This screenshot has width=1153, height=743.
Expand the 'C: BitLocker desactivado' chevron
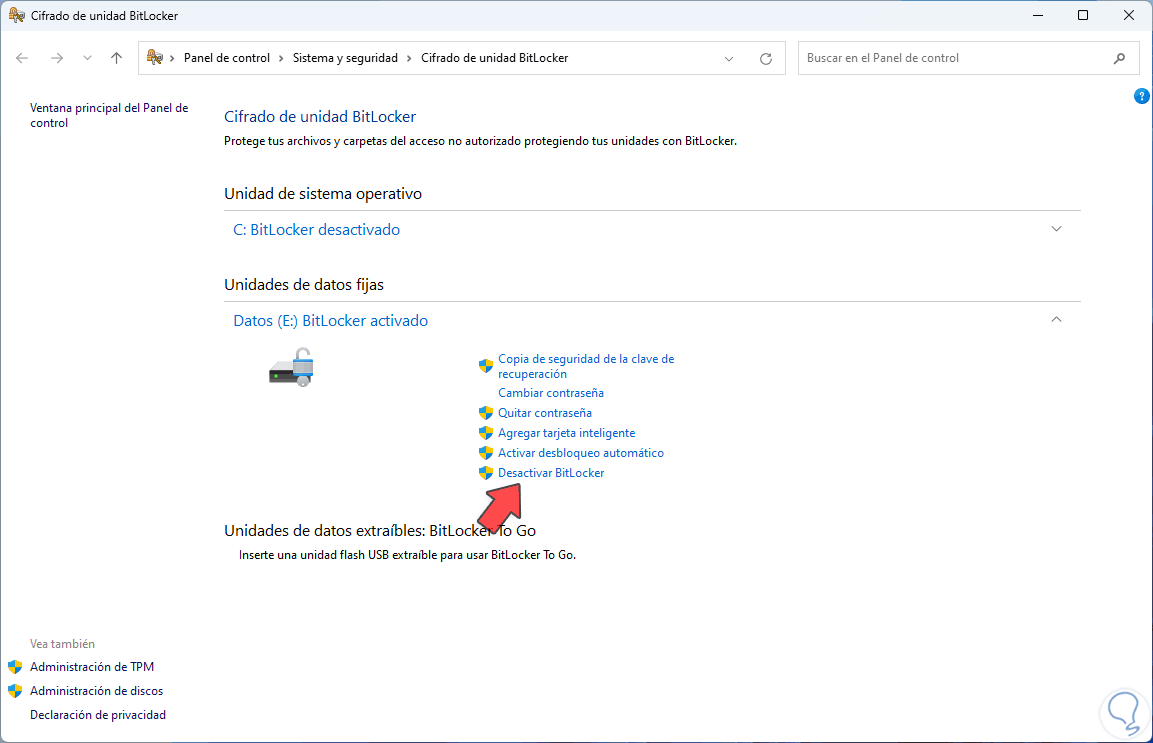1056,229
